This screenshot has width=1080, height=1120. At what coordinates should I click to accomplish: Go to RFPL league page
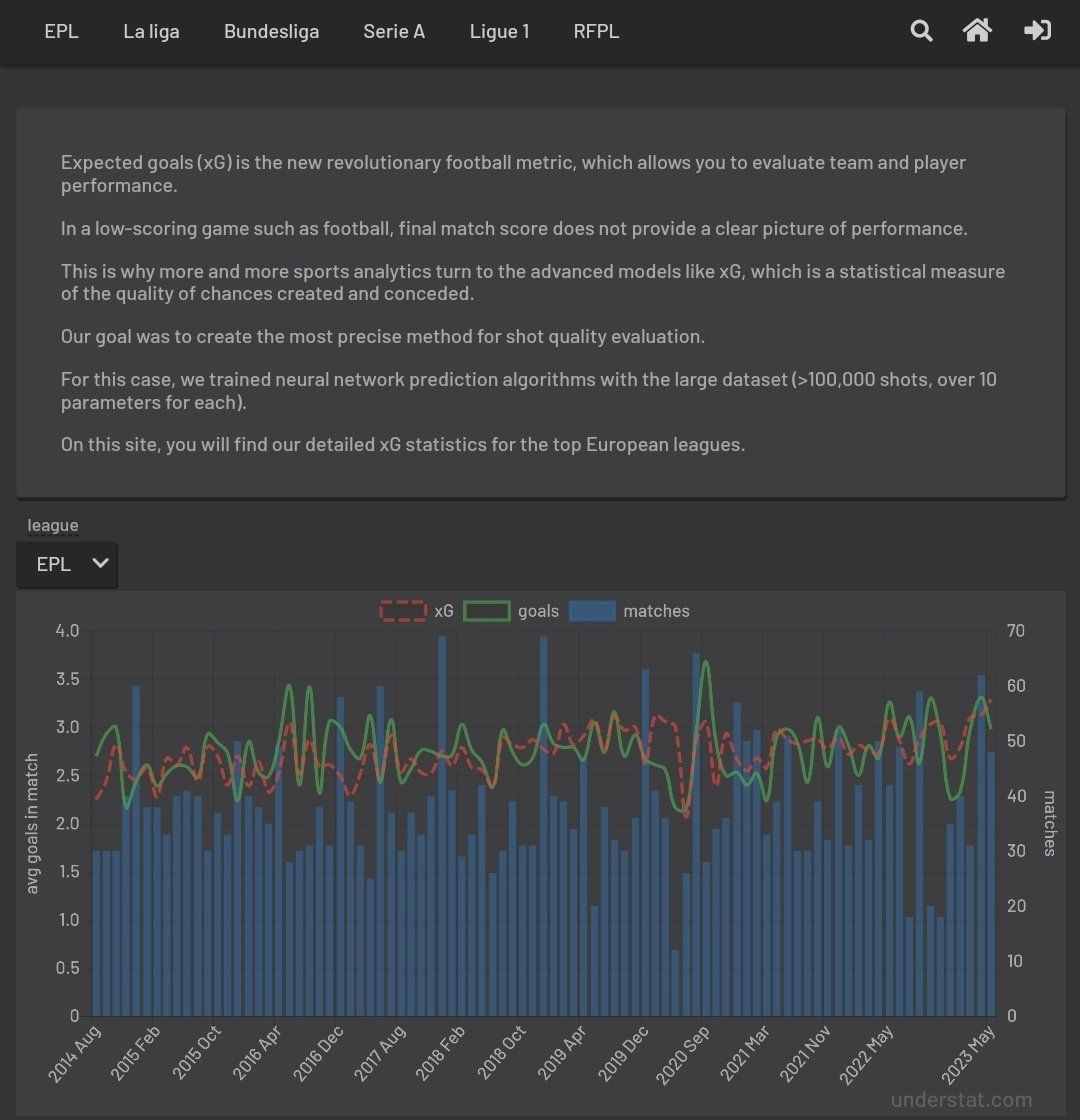coord(596,32)
